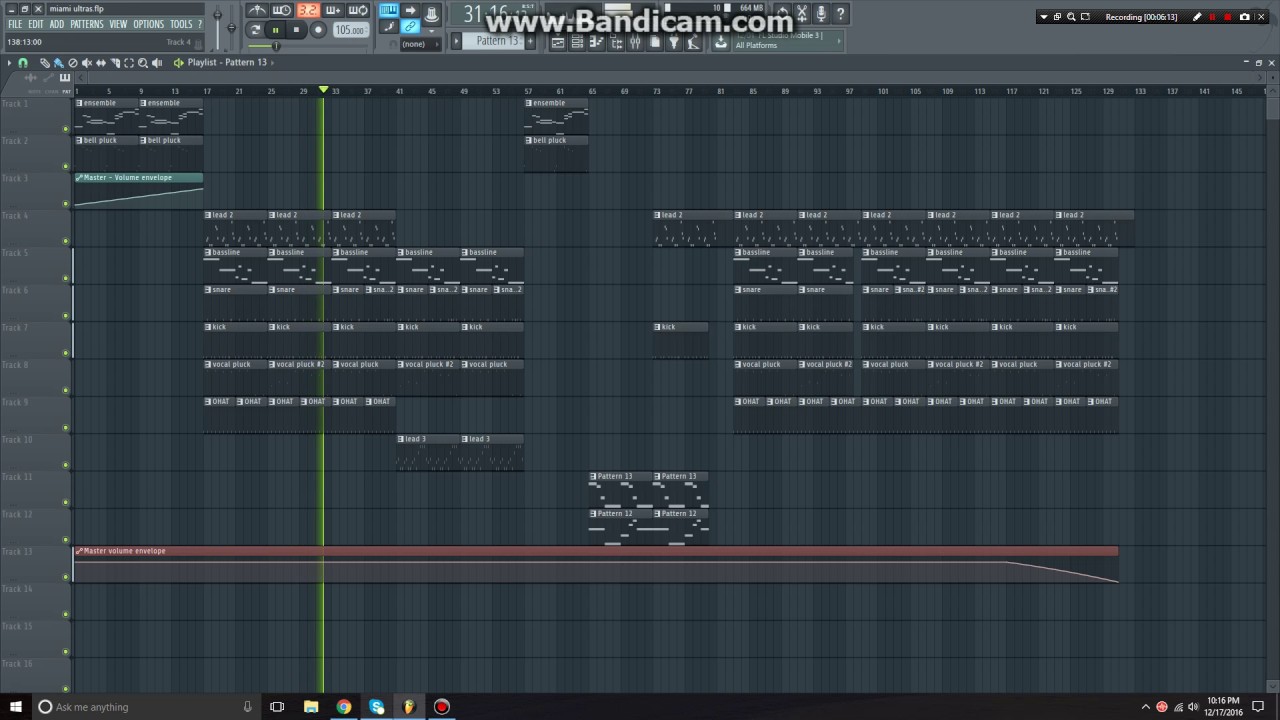Screen dimensions: 1280x720
Task: Open the audio editor scissors icon
Action: pyautogui.click(x=802, y=13)
